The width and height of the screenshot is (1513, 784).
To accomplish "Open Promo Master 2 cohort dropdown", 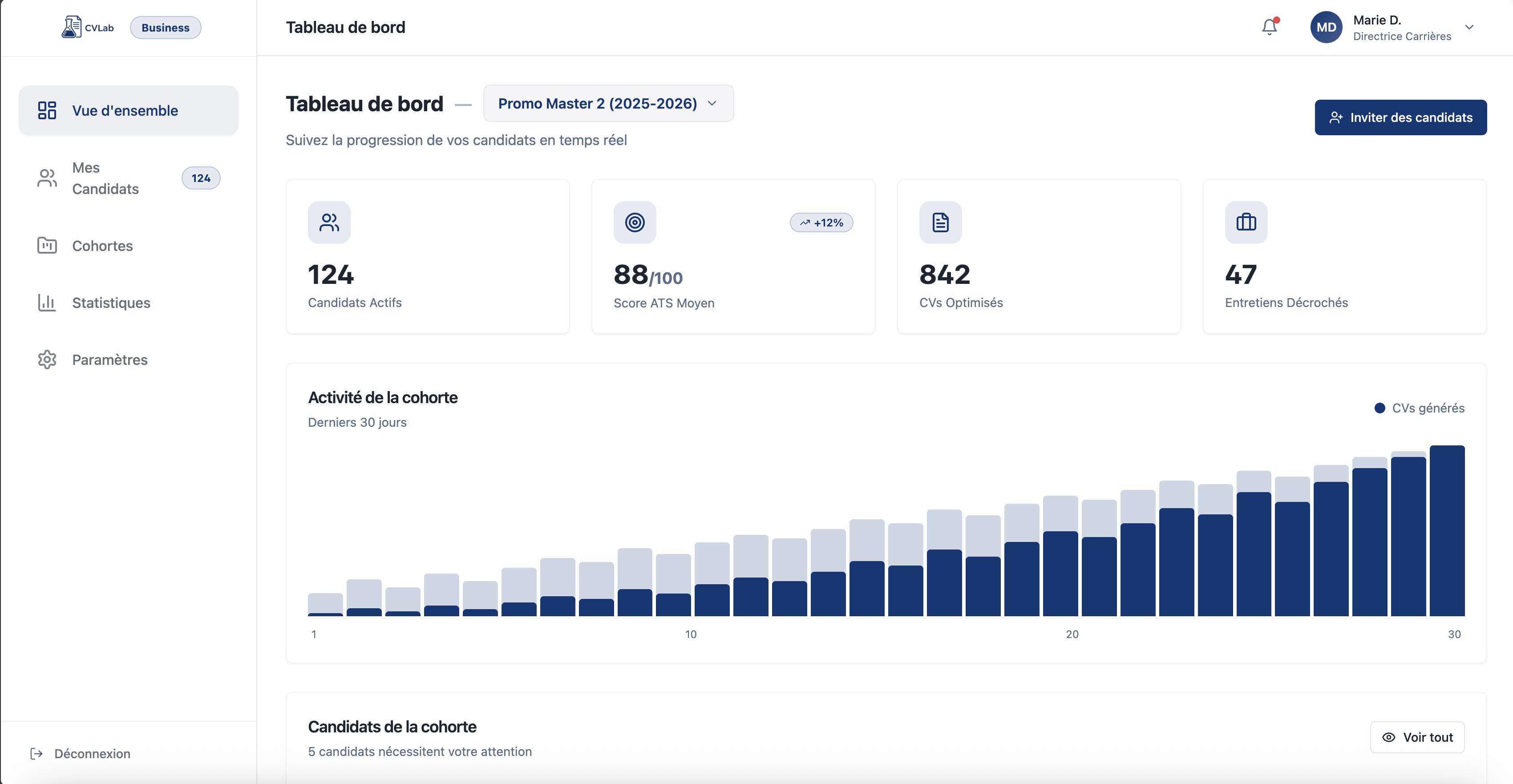I will coord(608,103).
